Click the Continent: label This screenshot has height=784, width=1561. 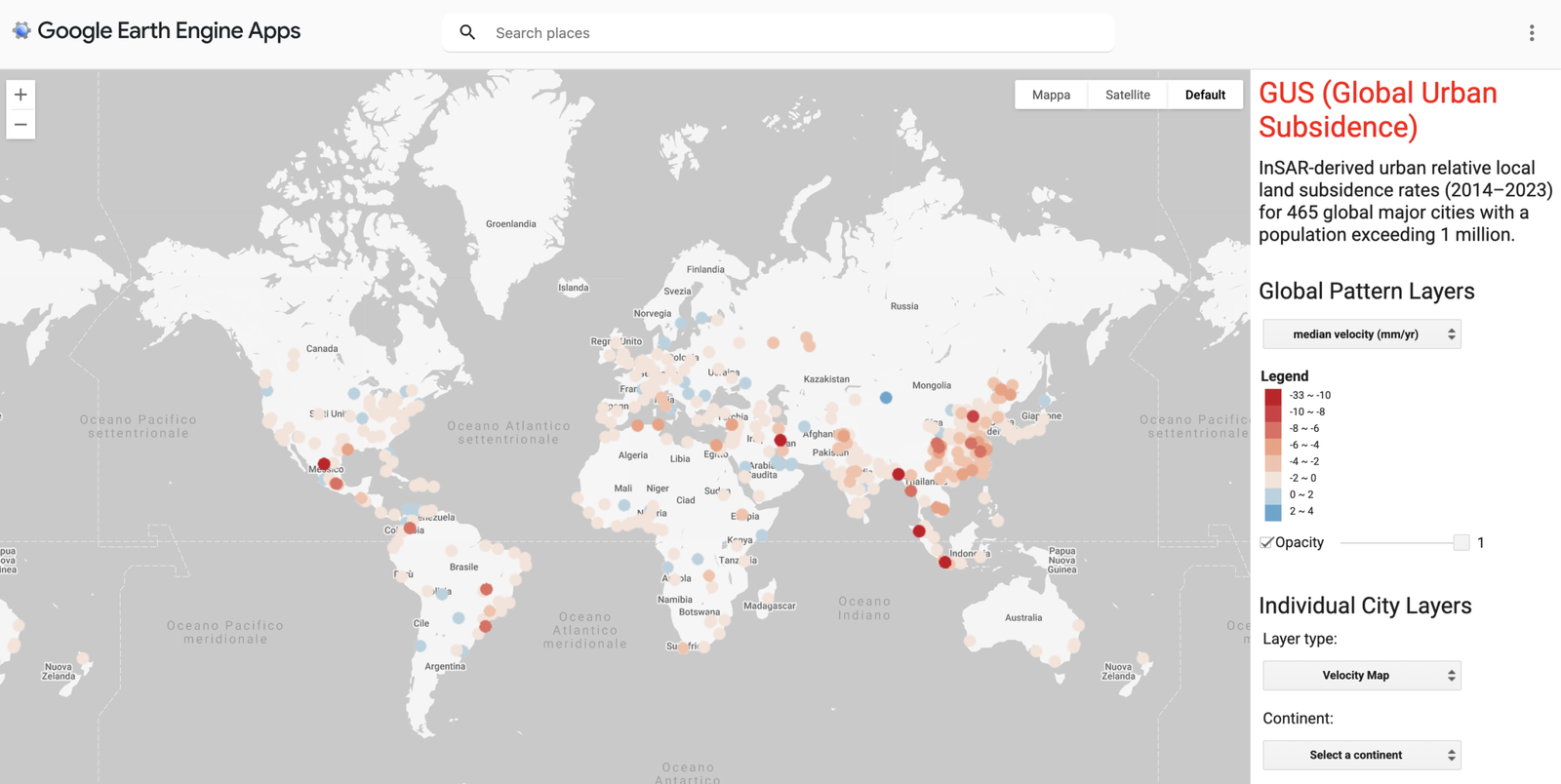[x=1298, y=719]
